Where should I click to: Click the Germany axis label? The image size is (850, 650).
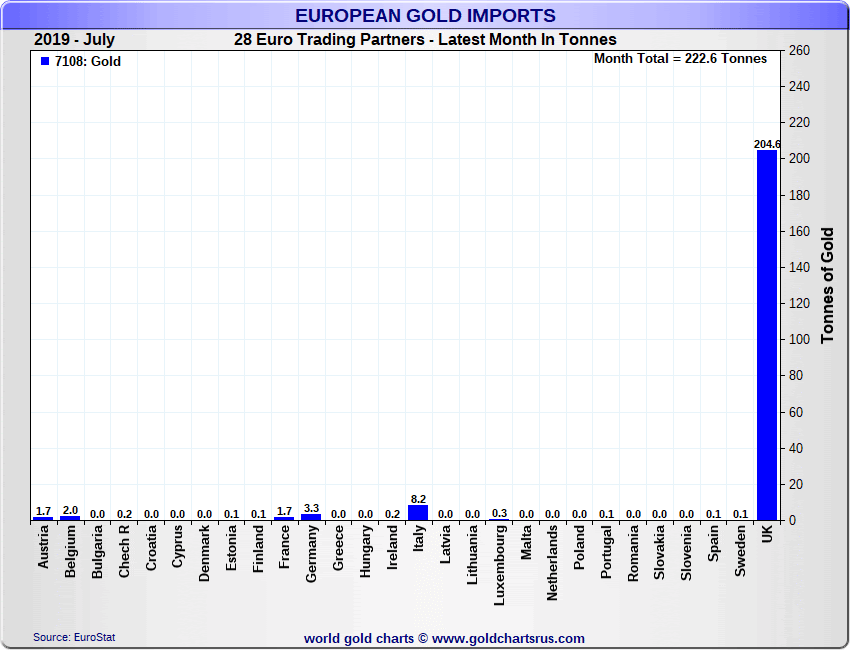311,554
